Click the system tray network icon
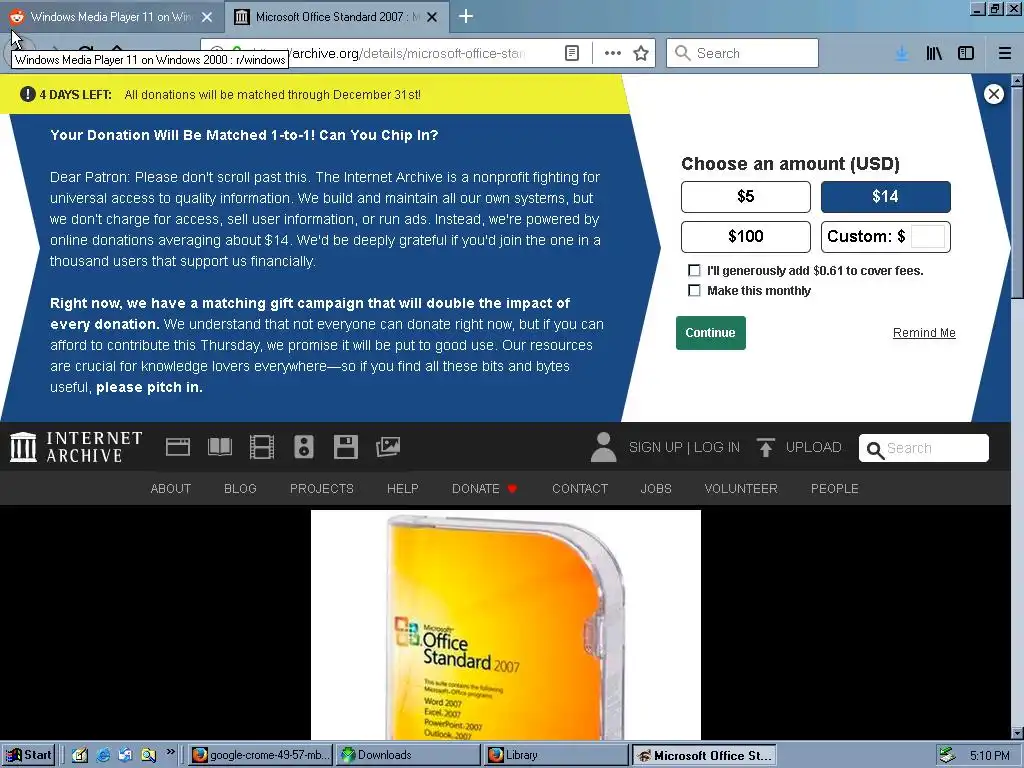The width and height of the screenshot is (1024, 768). coord(947,755)
